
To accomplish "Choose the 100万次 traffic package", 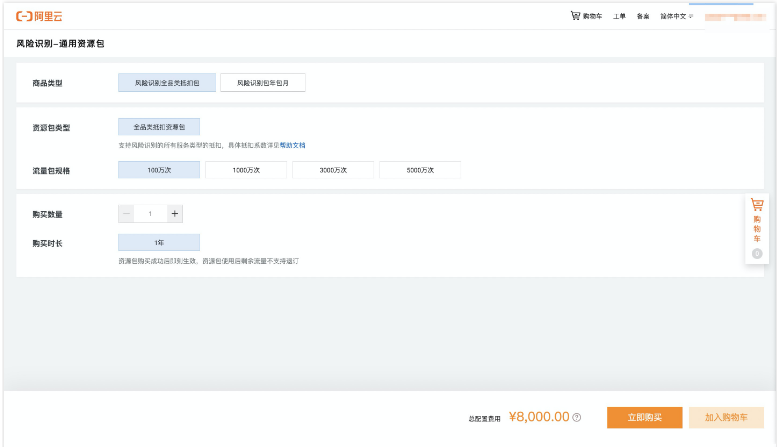I will pos(159,170).
